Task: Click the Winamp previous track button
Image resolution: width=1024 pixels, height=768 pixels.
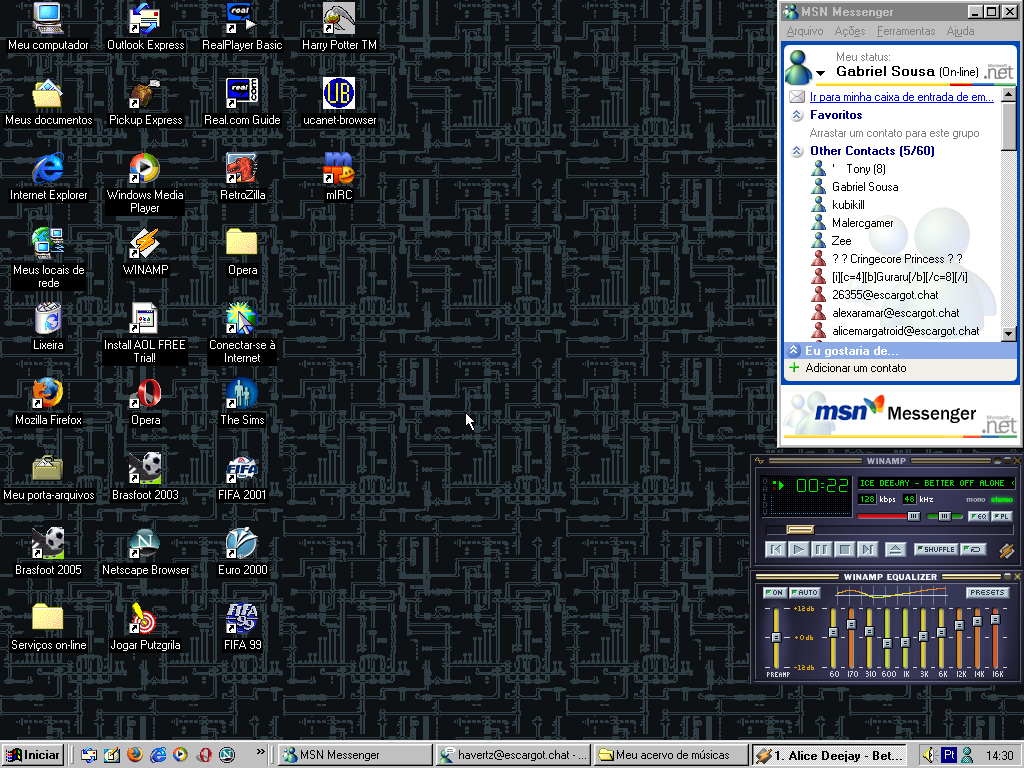Action: 775,549
